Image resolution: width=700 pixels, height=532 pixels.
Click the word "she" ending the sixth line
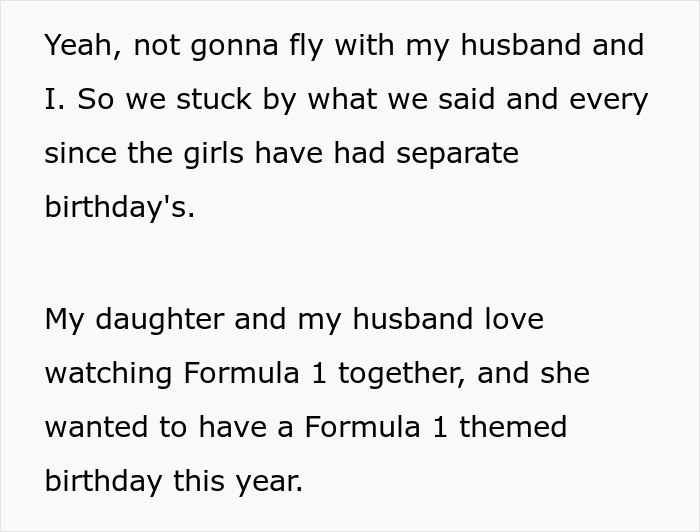[x=566, y=373]
